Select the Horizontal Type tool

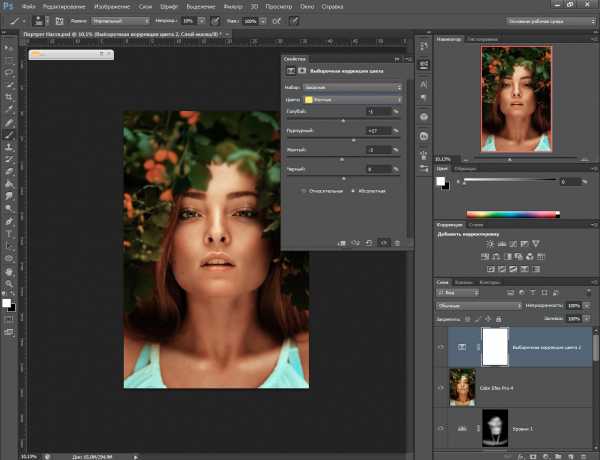(8, 232)
